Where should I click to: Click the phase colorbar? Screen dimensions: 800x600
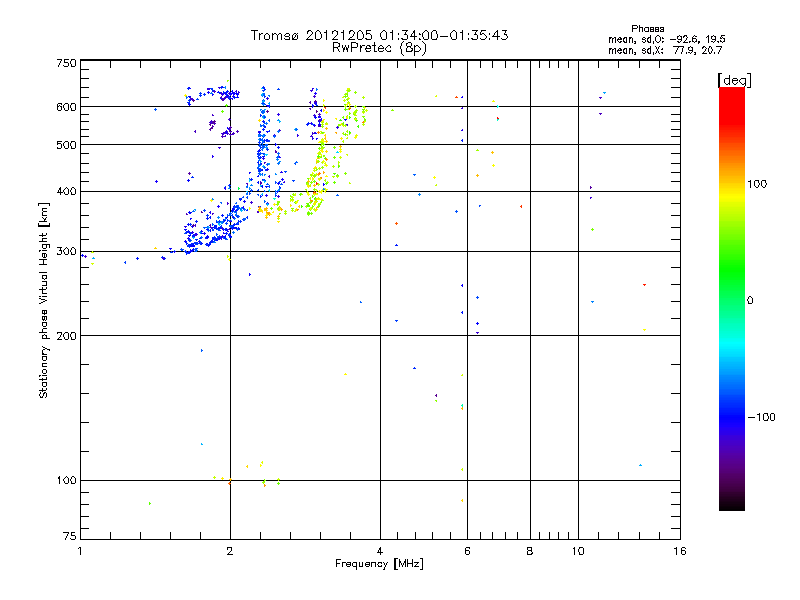pos(732,298)
